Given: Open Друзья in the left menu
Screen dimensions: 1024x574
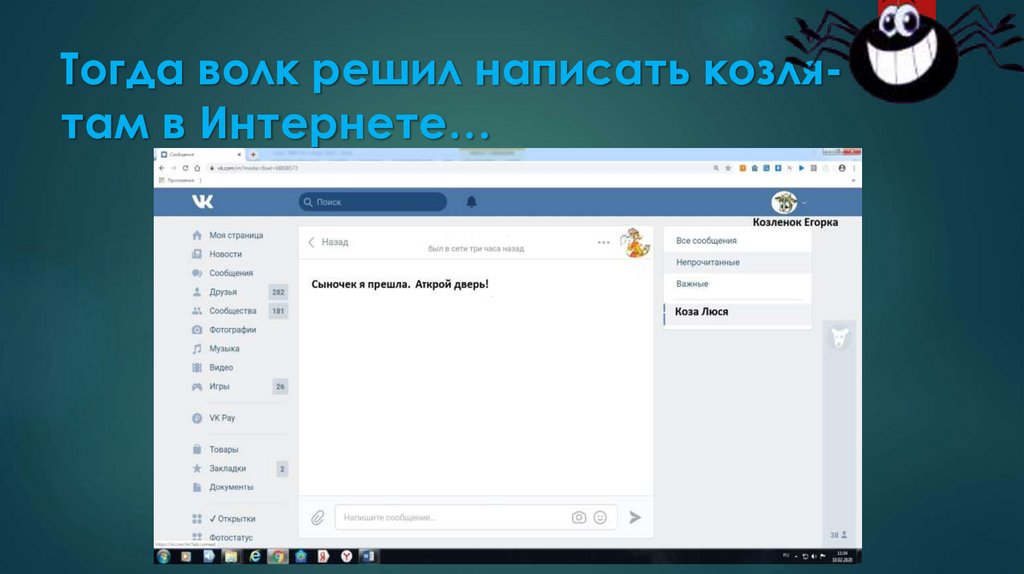Looking at the screenshot, I should tap(222, 292).
